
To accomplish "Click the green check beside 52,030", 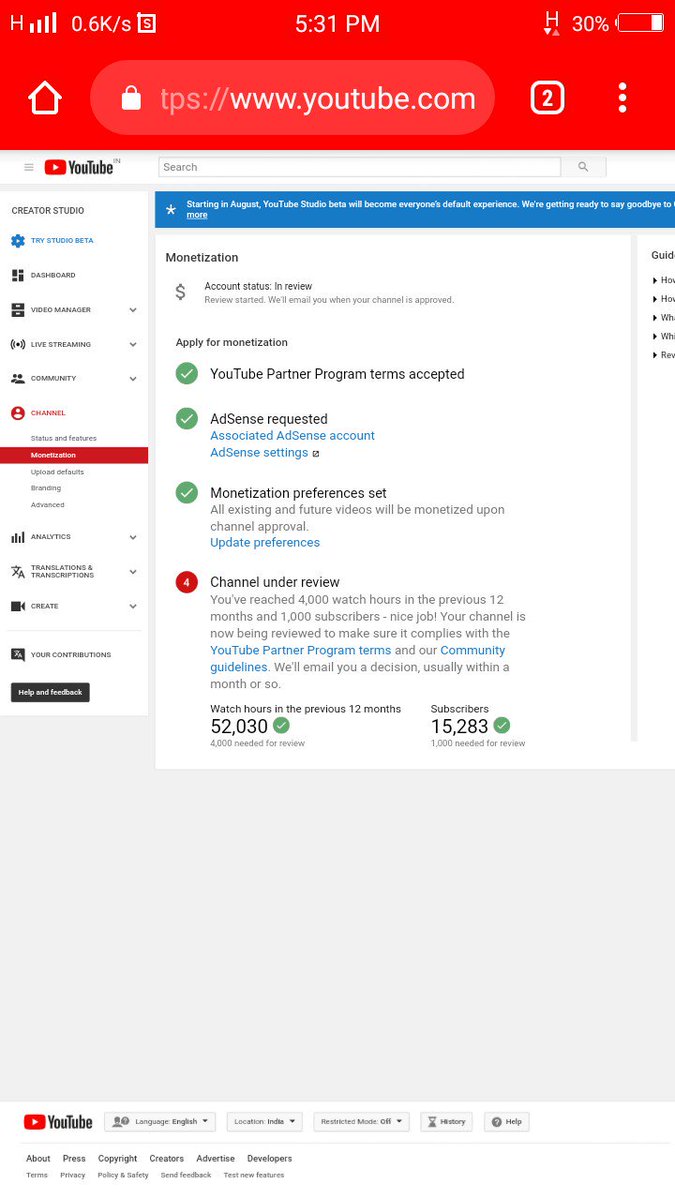I will 282,725.
